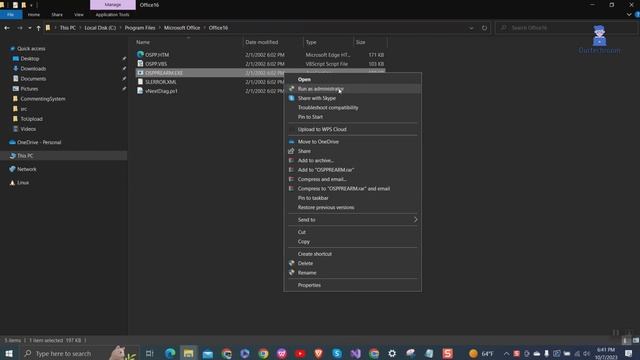
Task: Choose Add to archive...
Action: pos(352,160)
